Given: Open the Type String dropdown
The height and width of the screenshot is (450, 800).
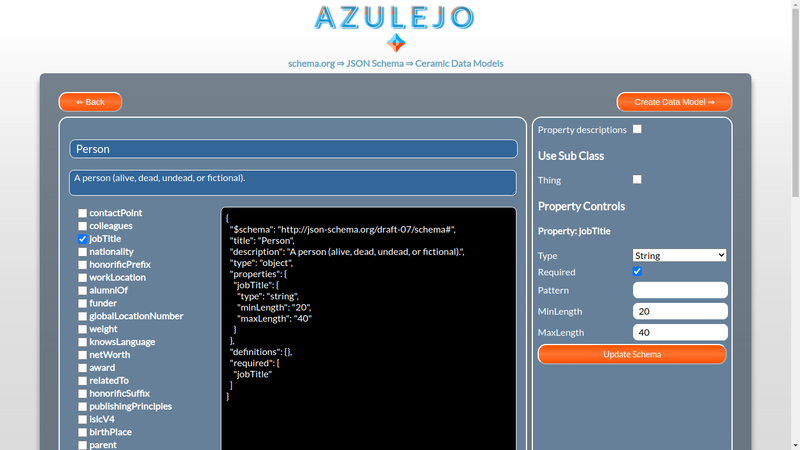Looking at the screenshot, I should click(679, 255).
